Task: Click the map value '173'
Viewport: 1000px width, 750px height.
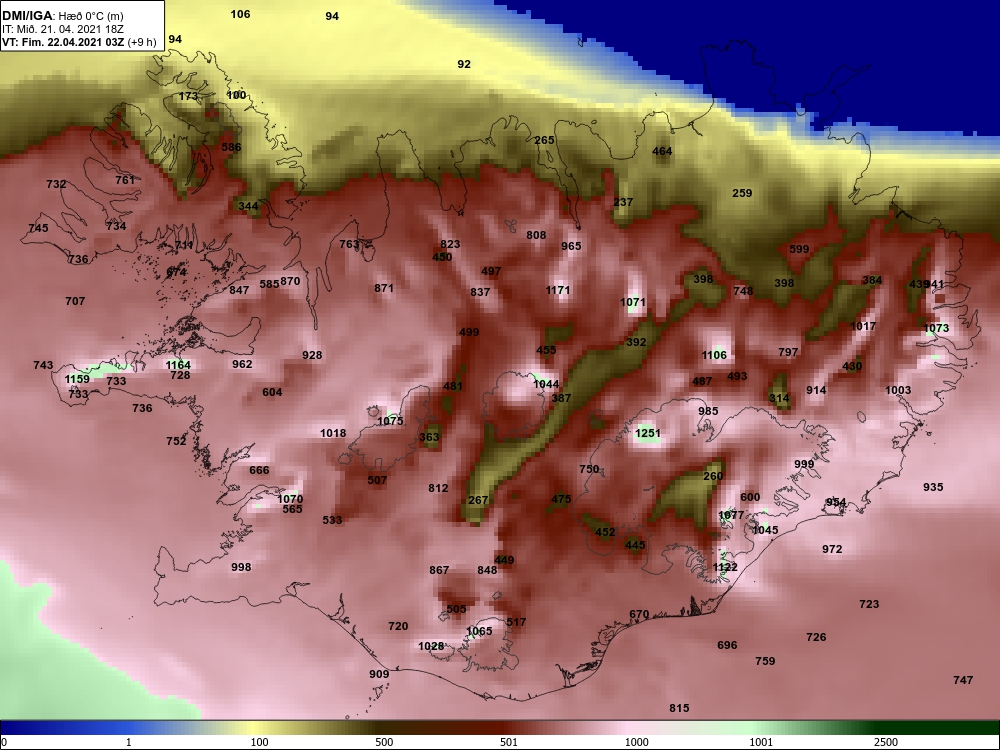Action: tap(188, 96)
